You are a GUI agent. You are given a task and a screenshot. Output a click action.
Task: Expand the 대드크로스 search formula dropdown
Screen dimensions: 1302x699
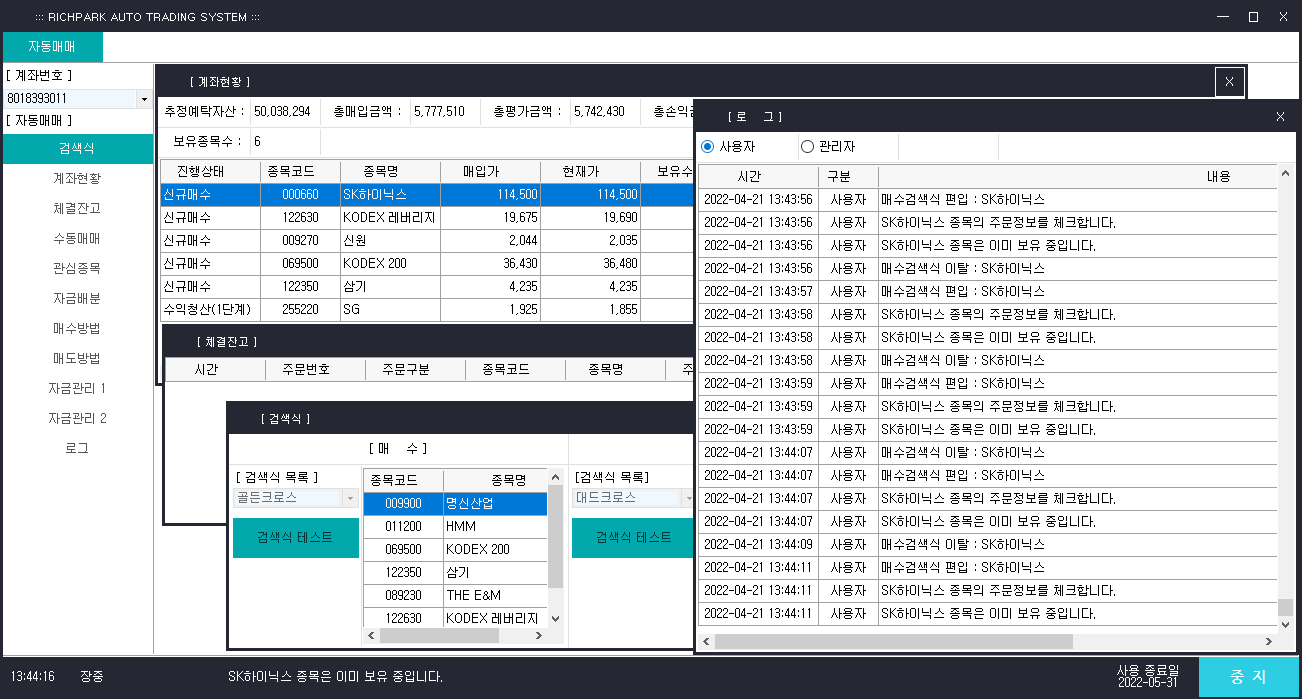pyautogui.click(x=687, y=498)
